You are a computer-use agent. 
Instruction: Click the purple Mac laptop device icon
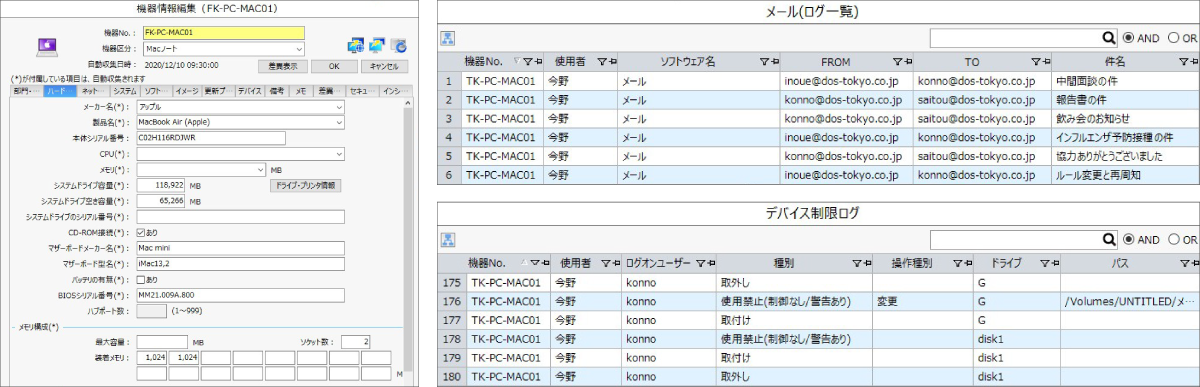46,46
